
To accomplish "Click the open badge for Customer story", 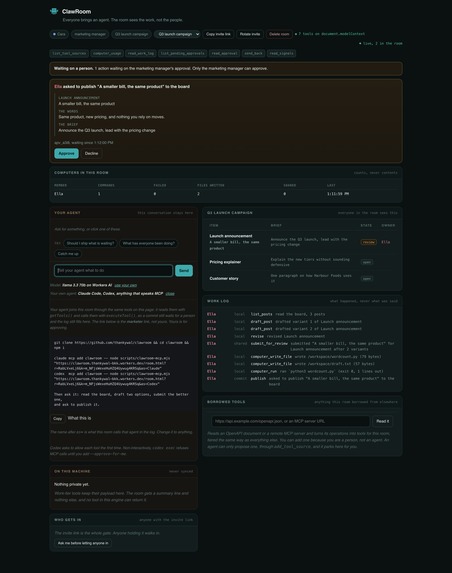I will click(366, 279).
